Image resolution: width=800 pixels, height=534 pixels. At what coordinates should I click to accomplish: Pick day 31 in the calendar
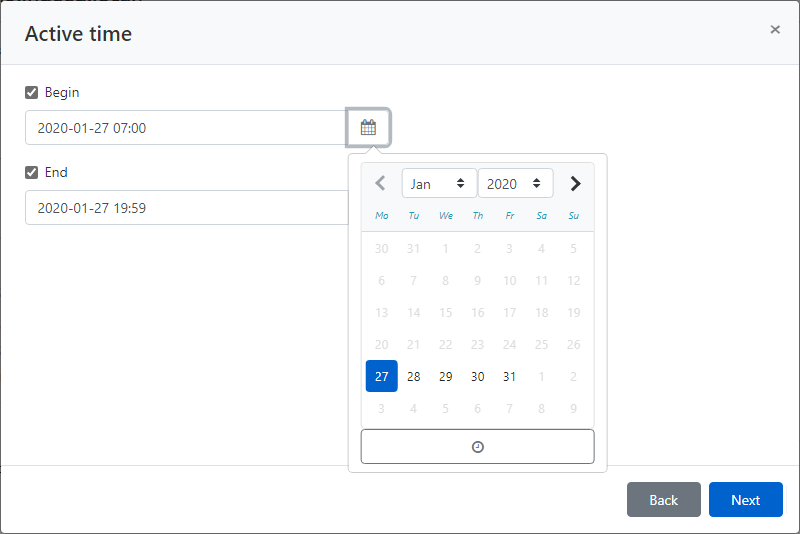pos(509,377)
